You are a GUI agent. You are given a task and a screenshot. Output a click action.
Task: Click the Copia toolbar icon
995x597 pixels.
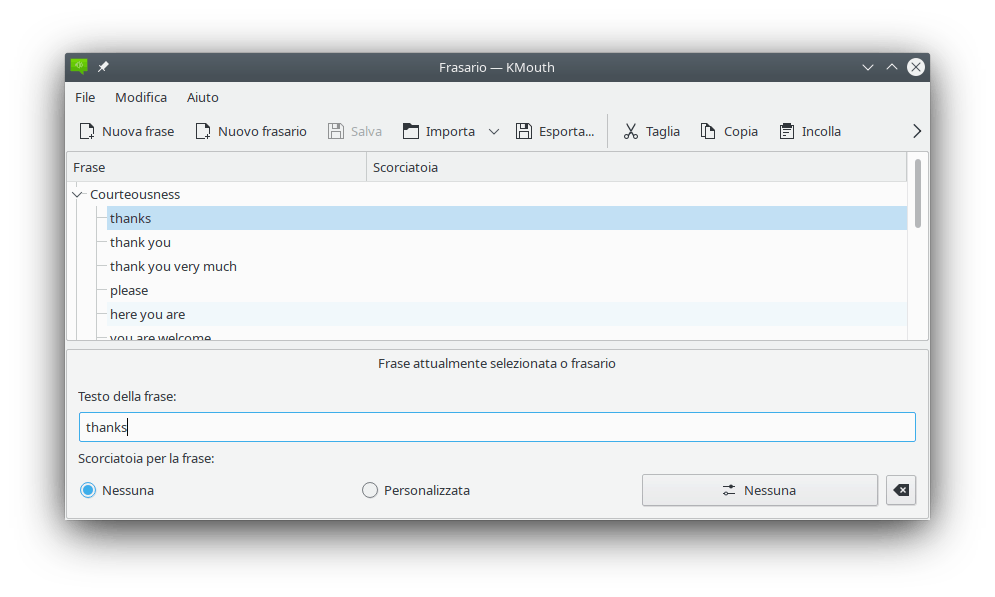(709, 131)
